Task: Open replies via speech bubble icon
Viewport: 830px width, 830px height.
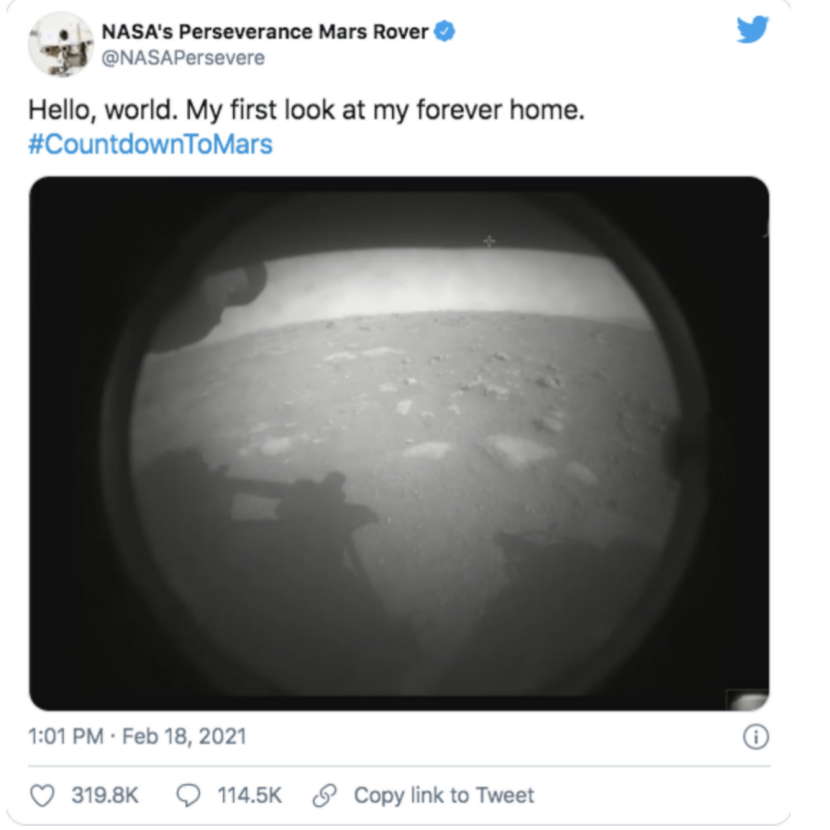Action: point(188,796)
